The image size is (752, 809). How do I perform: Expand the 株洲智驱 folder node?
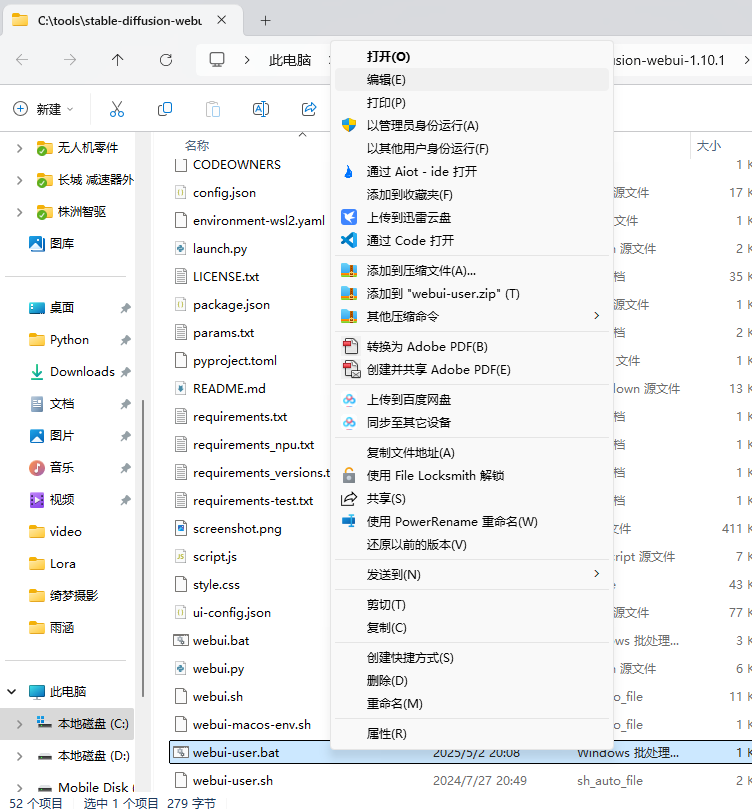19,212
